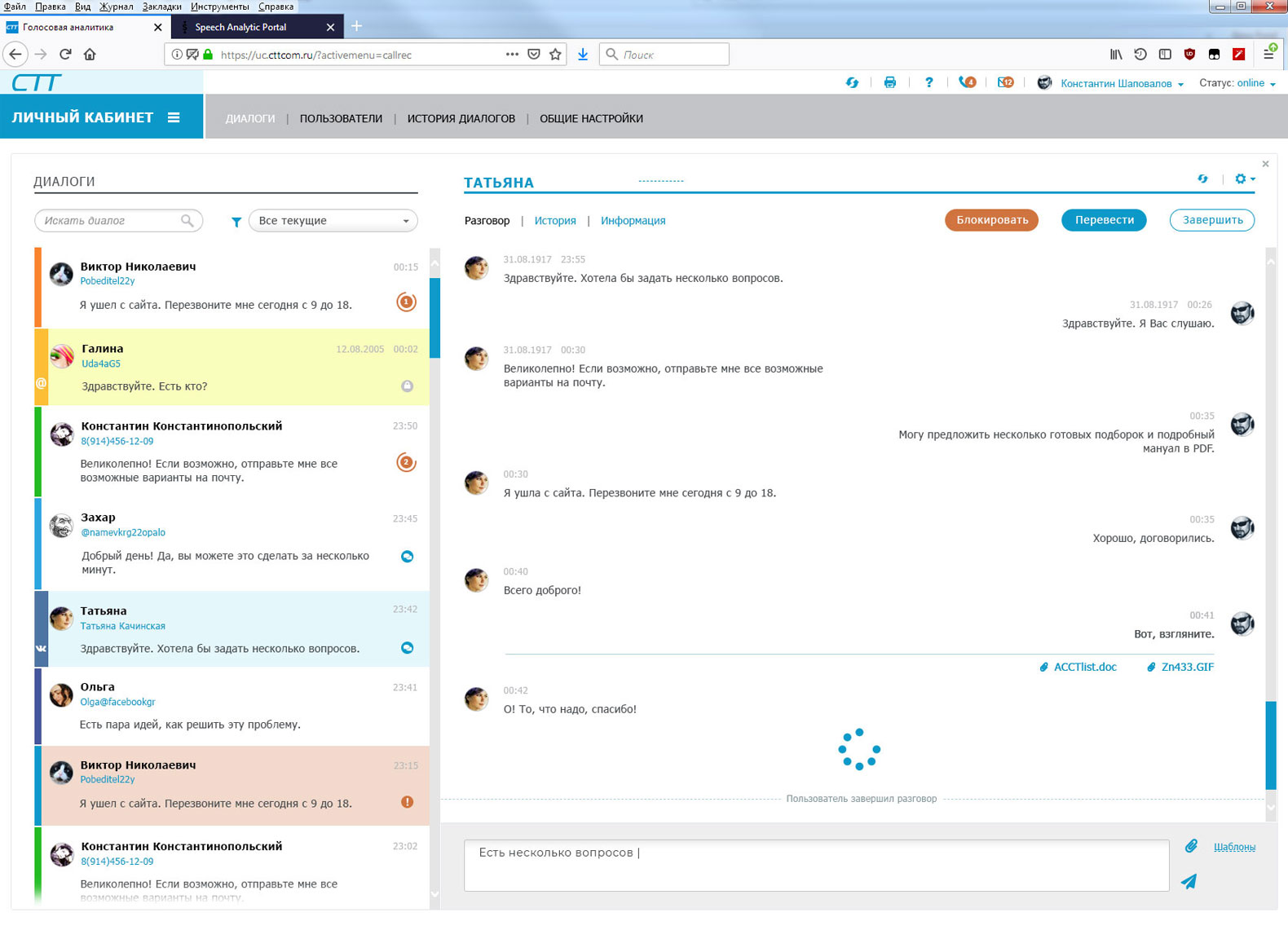
Task: Open Firefox application menu button
Action: (x=1268, y=54)
